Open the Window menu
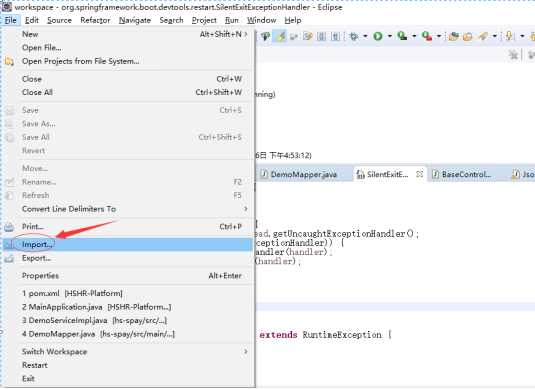 [x=261, y=20]
